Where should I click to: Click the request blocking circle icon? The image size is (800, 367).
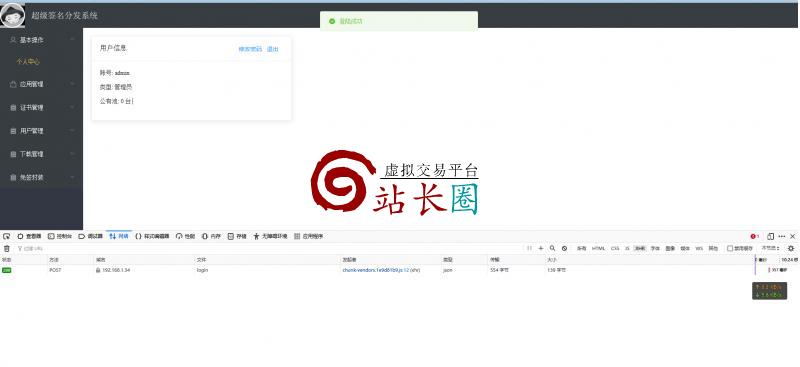tap(564, 249)
